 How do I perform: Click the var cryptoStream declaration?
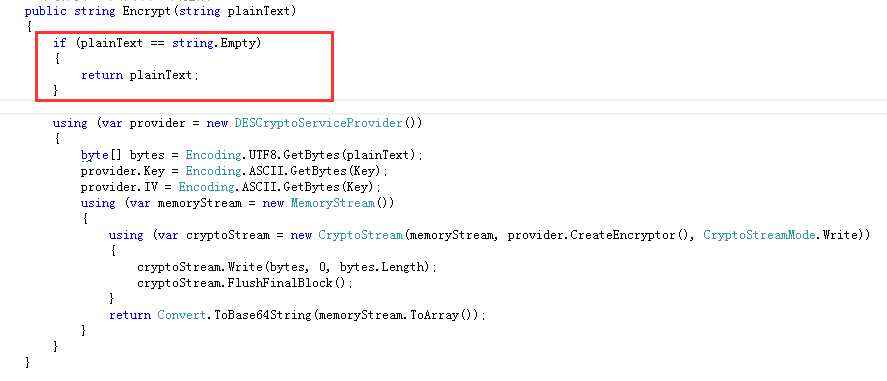point(213,235)
